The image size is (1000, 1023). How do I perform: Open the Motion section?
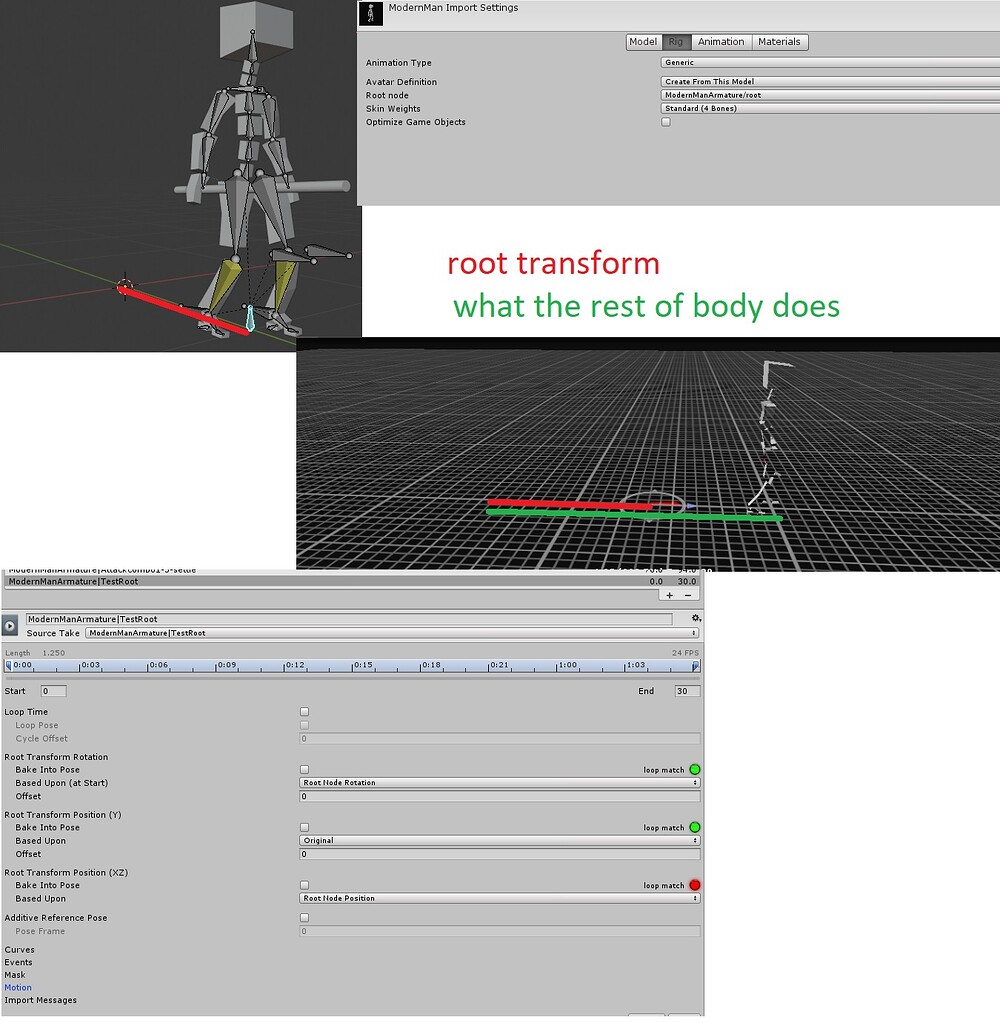(17, 987)
